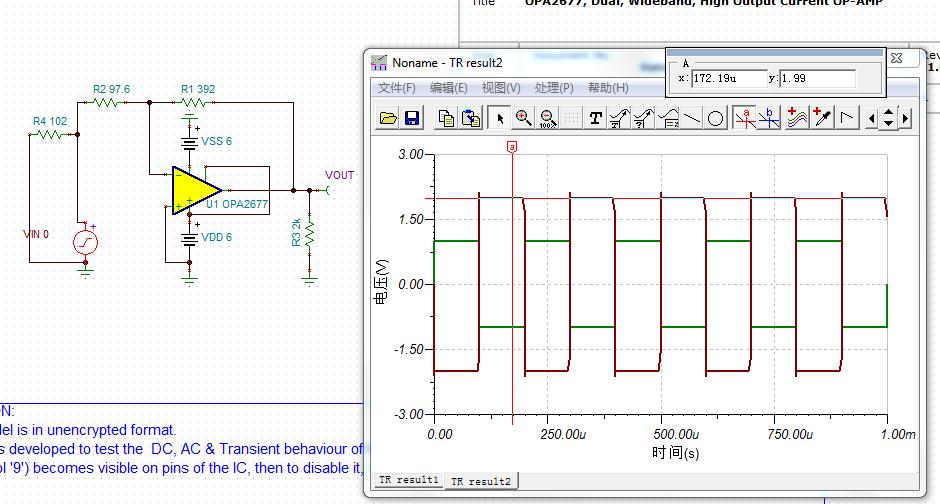940x504 pixels.
Task: Paste from the clipboard in the toolbar
Action: pos(471,118)
